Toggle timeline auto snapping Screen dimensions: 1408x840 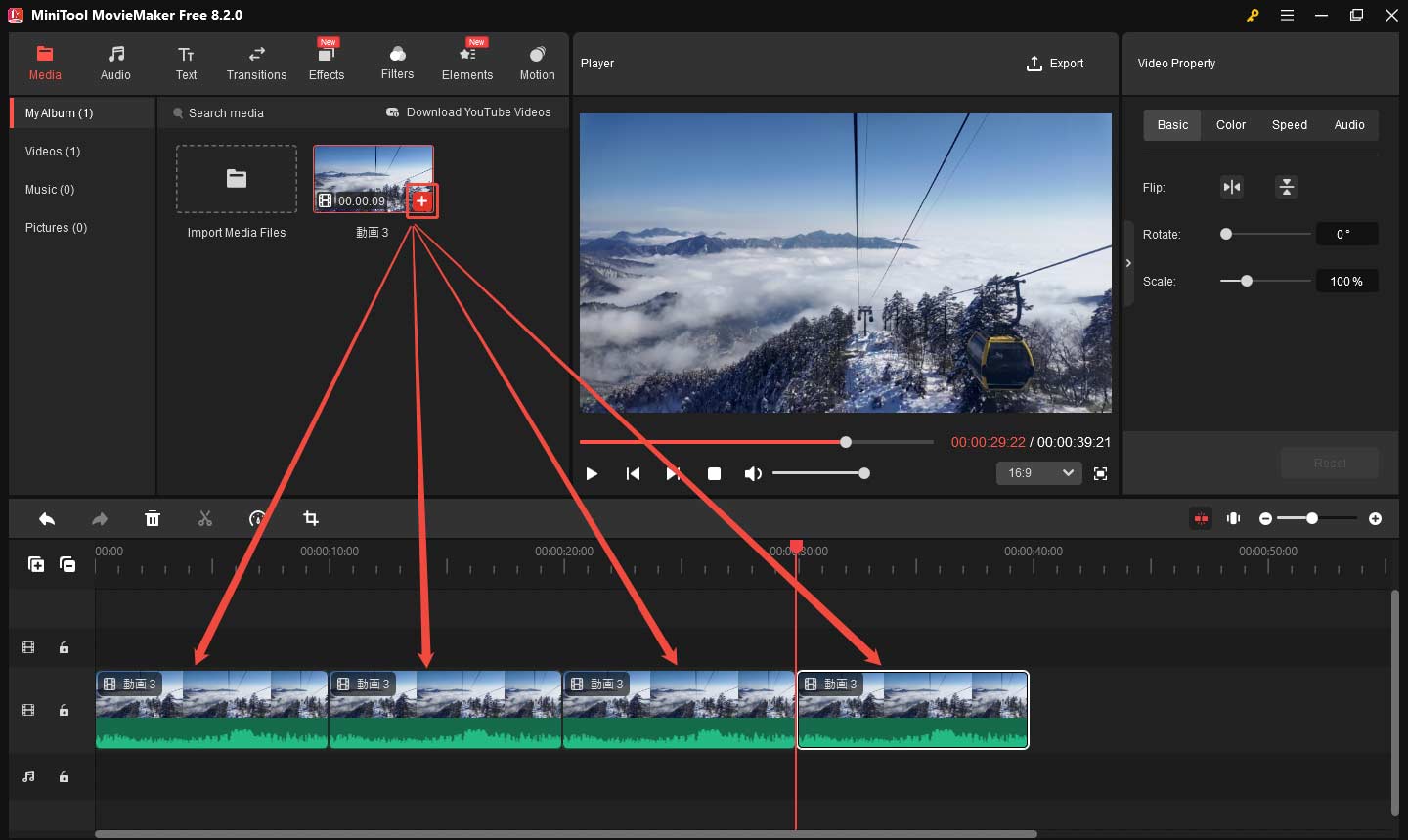point(1201,518)
